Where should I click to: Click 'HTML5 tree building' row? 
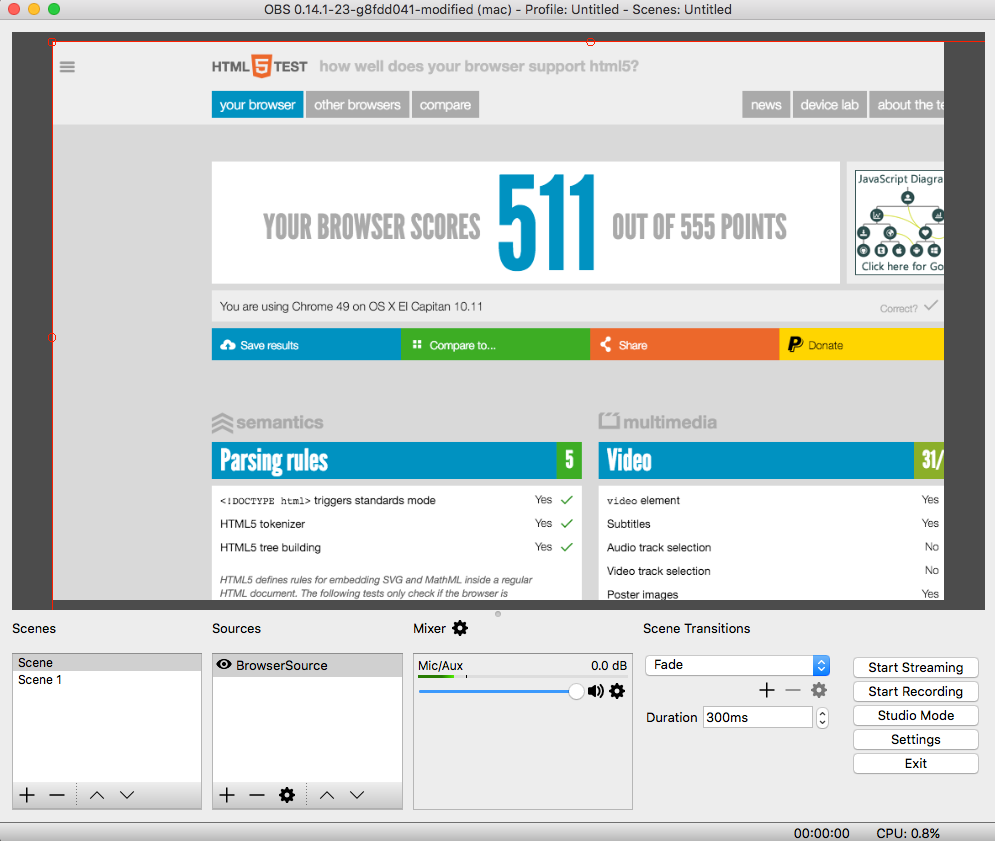397,547
